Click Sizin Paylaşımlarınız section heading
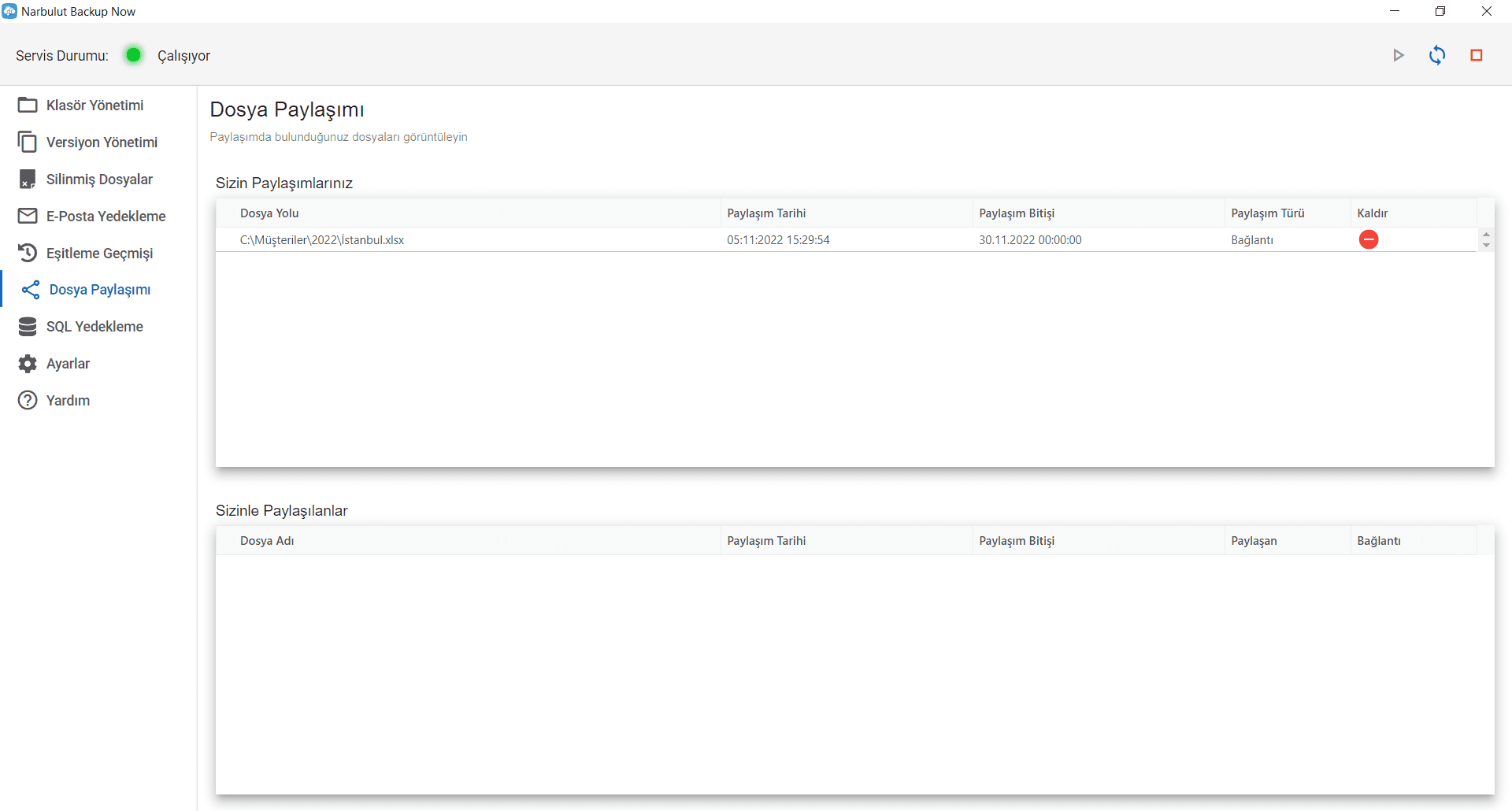The height and width of the screenshot is (811, 1512). pyautogui.click(x=284, y=183)
